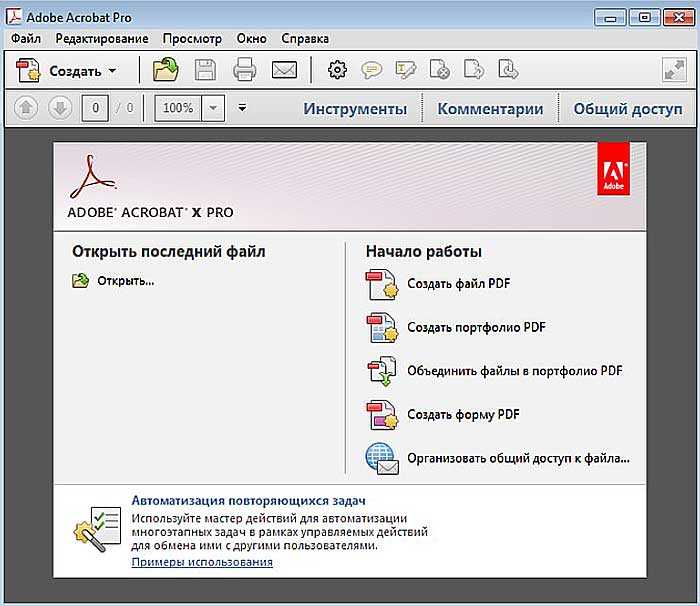Viewport: 700px width, 606px height.
Task: Open the Инструменты panel
Action: click(x=355, y=109)
